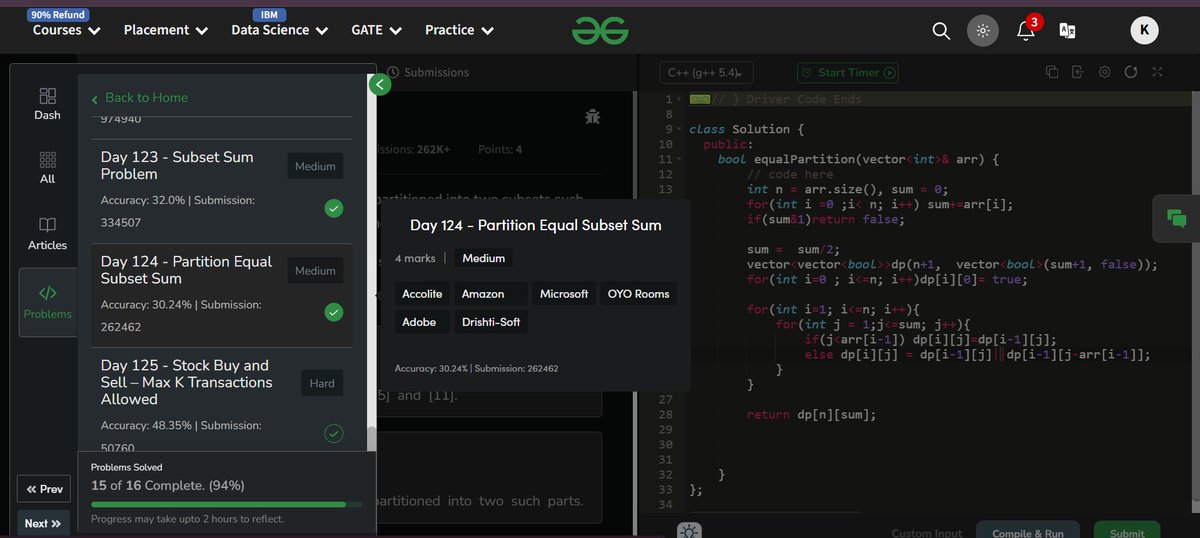
Task: Click Back to Home link
Action: (x=139, y=97)
